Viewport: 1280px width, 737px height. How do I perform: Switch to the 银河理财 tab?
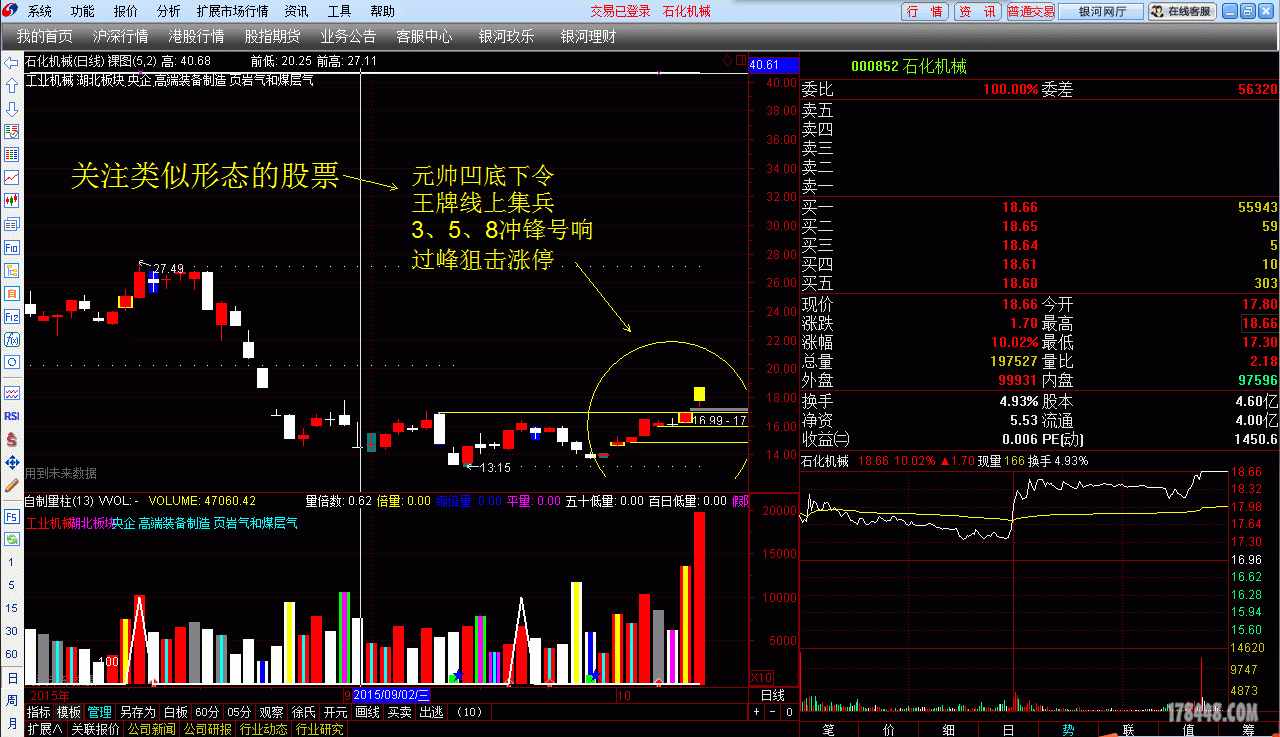[x=588, y=36]
